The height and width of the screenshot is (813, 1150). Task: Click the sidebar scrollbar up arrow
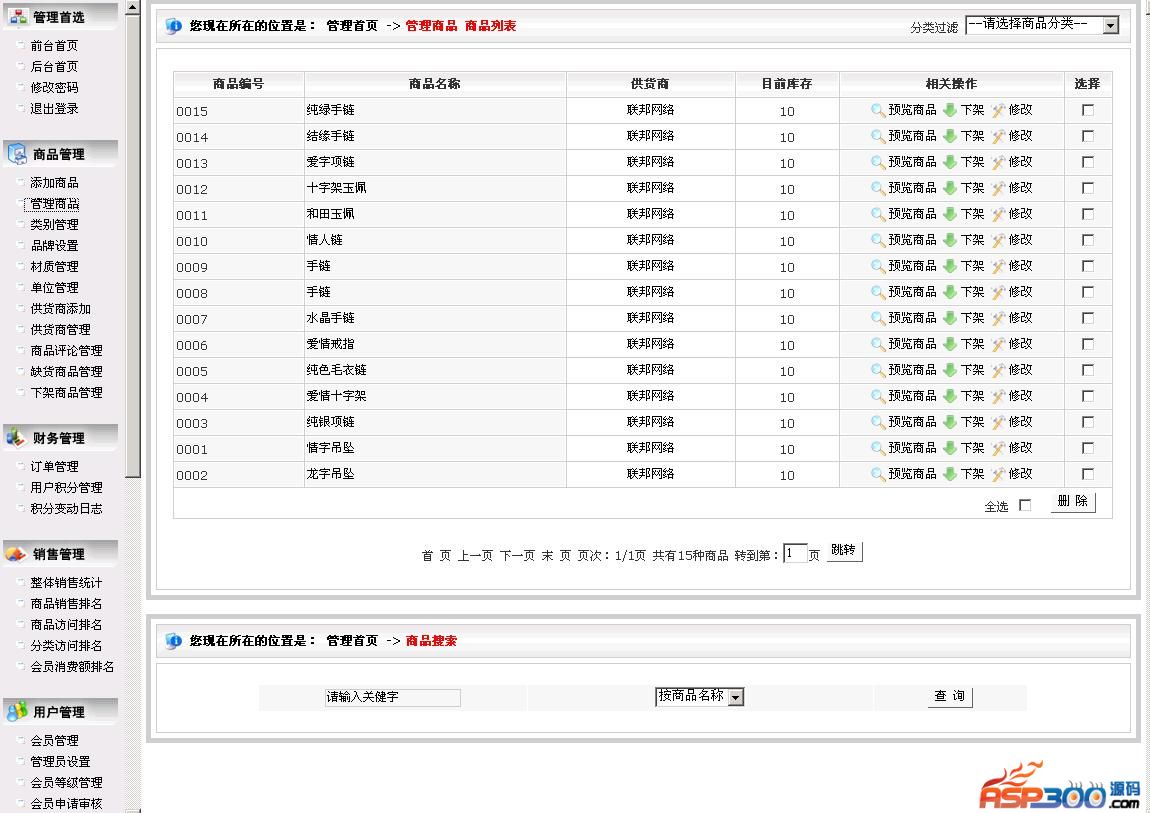point(132,7)
